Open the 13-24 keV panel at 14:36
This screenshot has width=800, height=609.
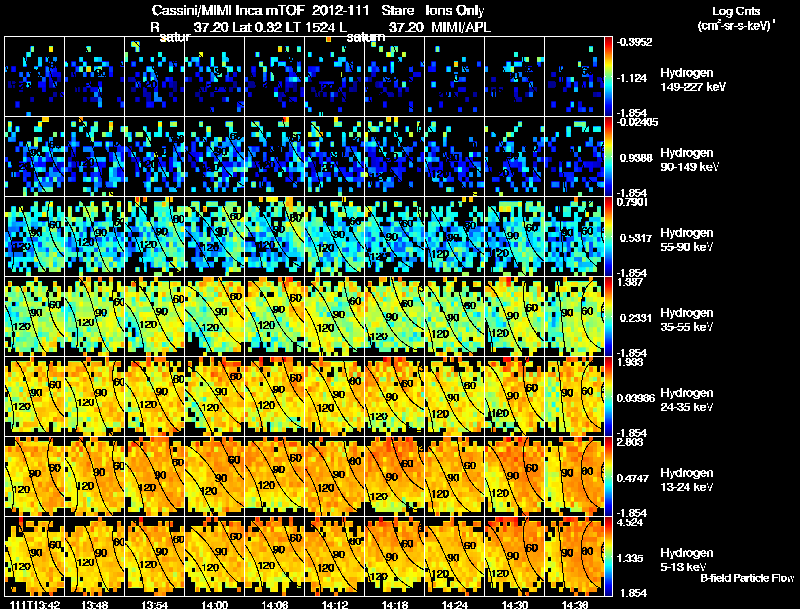574,476
